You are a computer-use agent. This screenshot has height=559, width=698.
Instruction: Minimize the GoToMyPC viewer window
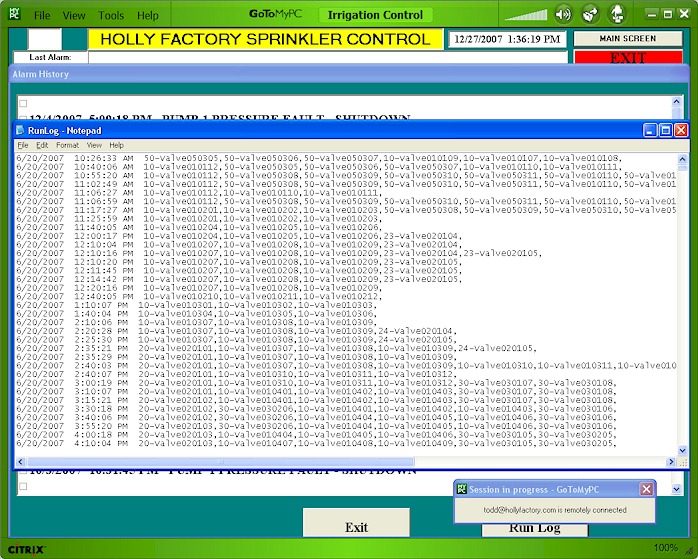point(652,14)
